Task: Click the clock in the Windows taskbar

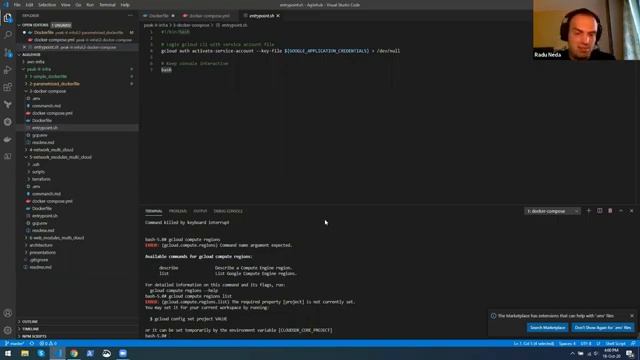Action: tap(611, 353)
